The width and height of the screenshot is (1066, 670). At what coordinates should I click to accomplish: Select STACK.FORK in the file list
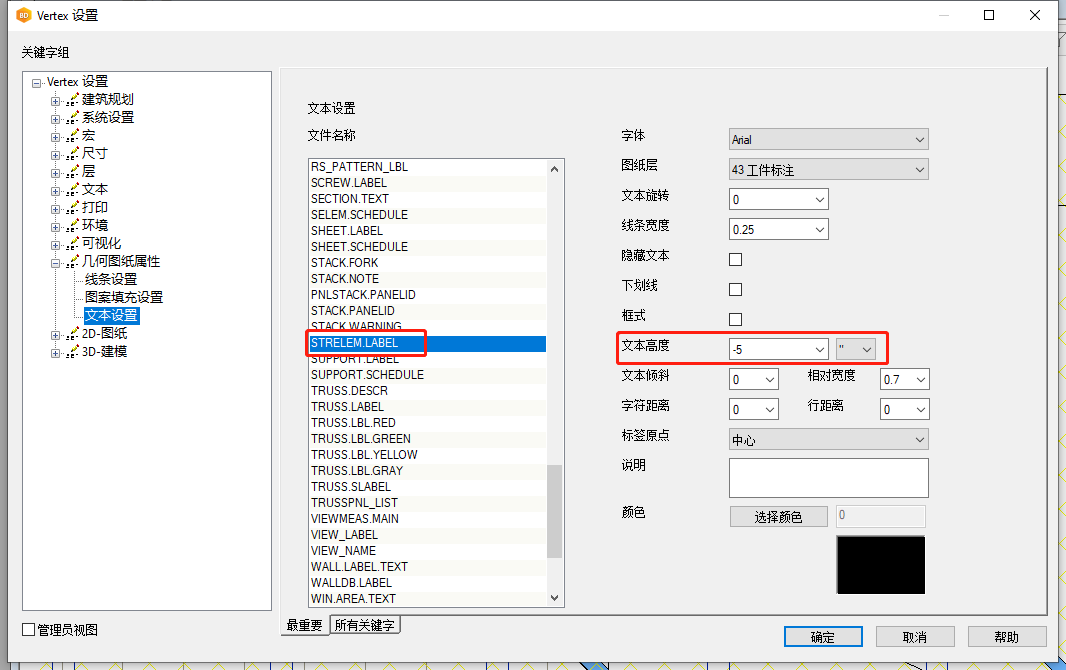point(428,263)
